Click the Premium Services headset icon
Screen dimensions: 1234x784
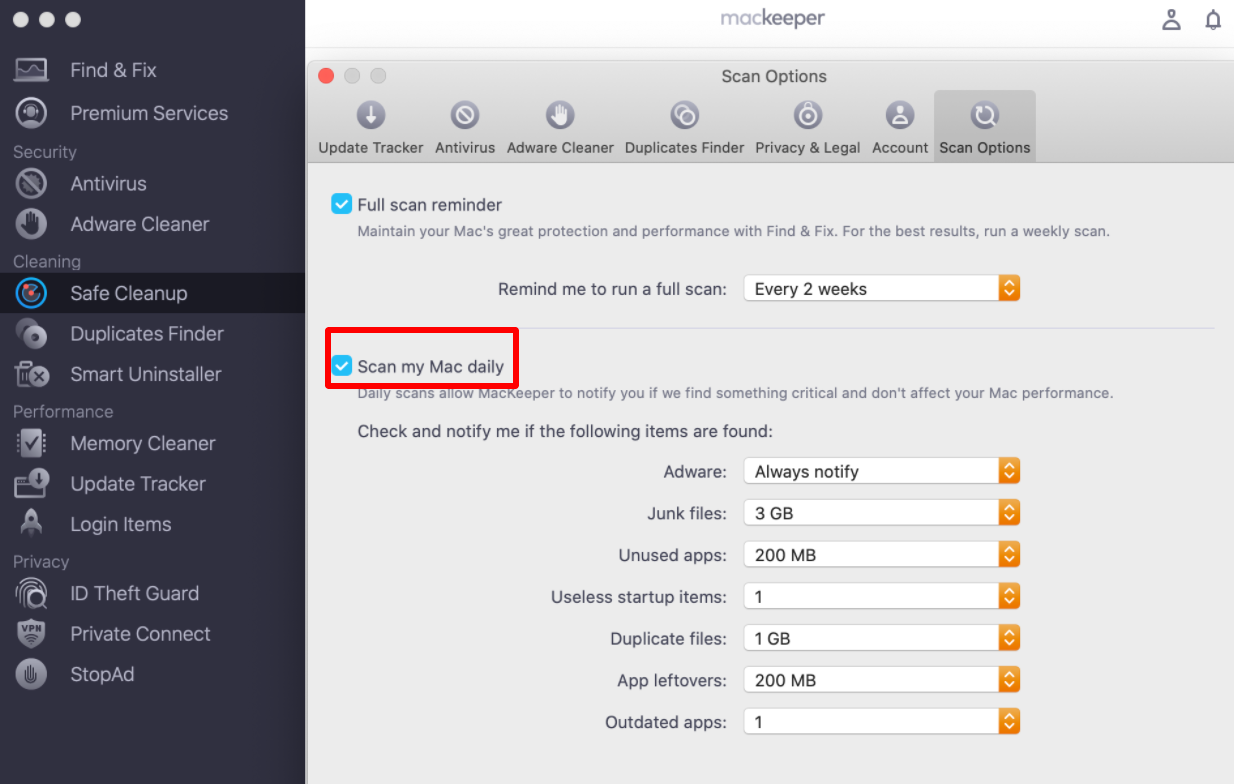31,113
